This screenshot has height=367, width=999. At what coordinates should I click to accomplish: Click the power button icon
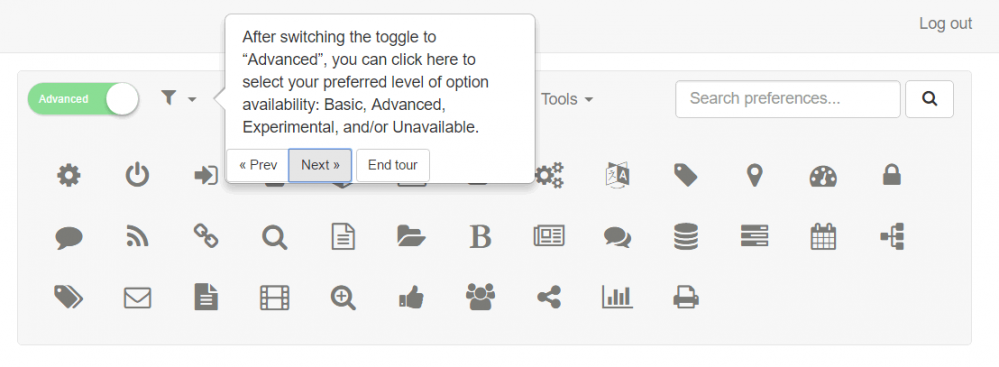137,175
